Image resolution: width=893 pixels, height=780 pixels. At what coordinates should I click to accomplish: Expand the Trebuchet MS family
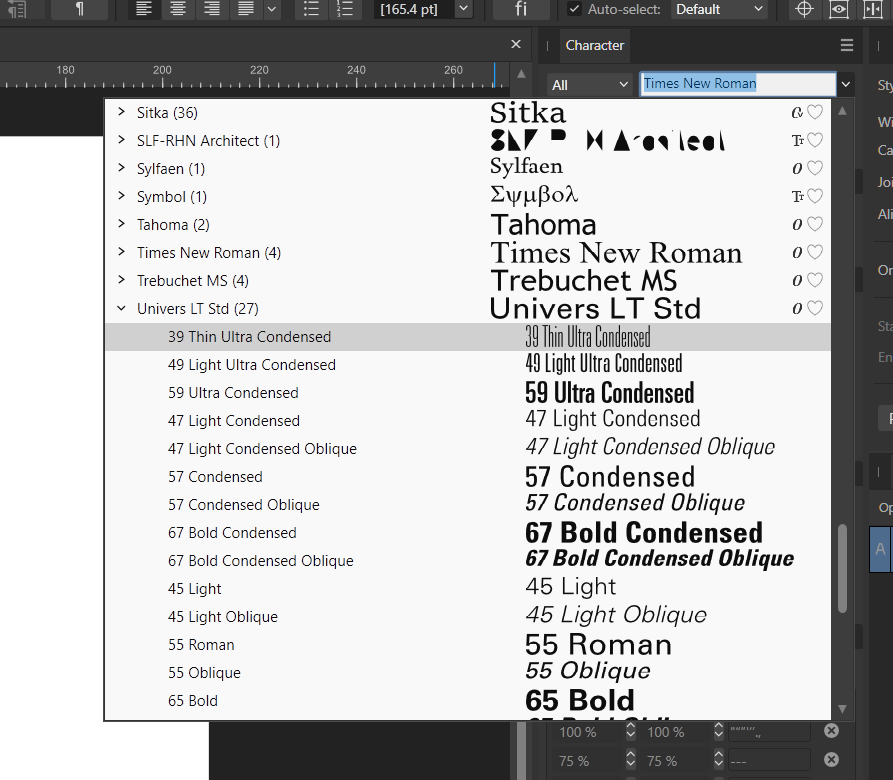click(121, 280)
